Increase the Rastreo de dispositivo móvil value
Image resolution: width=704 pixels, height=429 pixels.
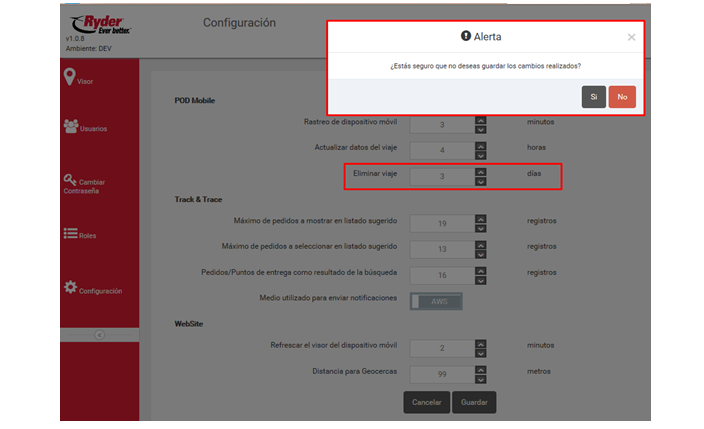coord(481,120)
